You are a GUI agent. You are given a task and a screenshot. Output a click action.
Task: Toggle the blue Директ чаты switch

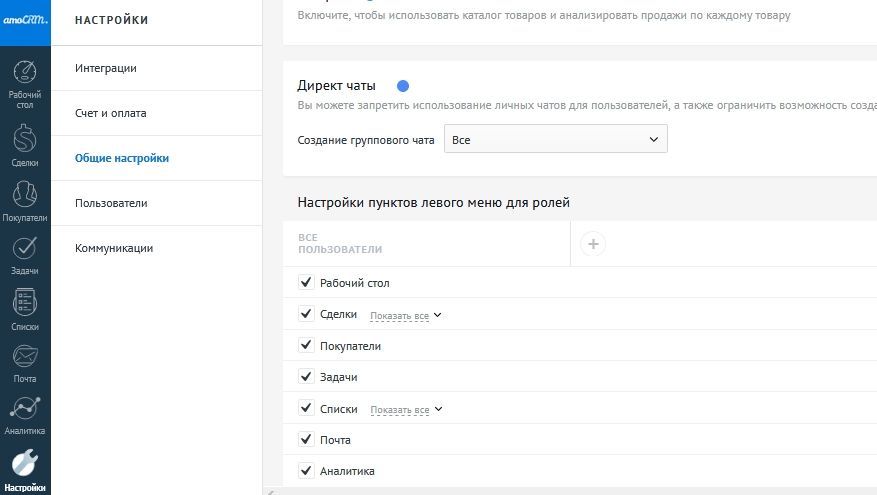403,86
